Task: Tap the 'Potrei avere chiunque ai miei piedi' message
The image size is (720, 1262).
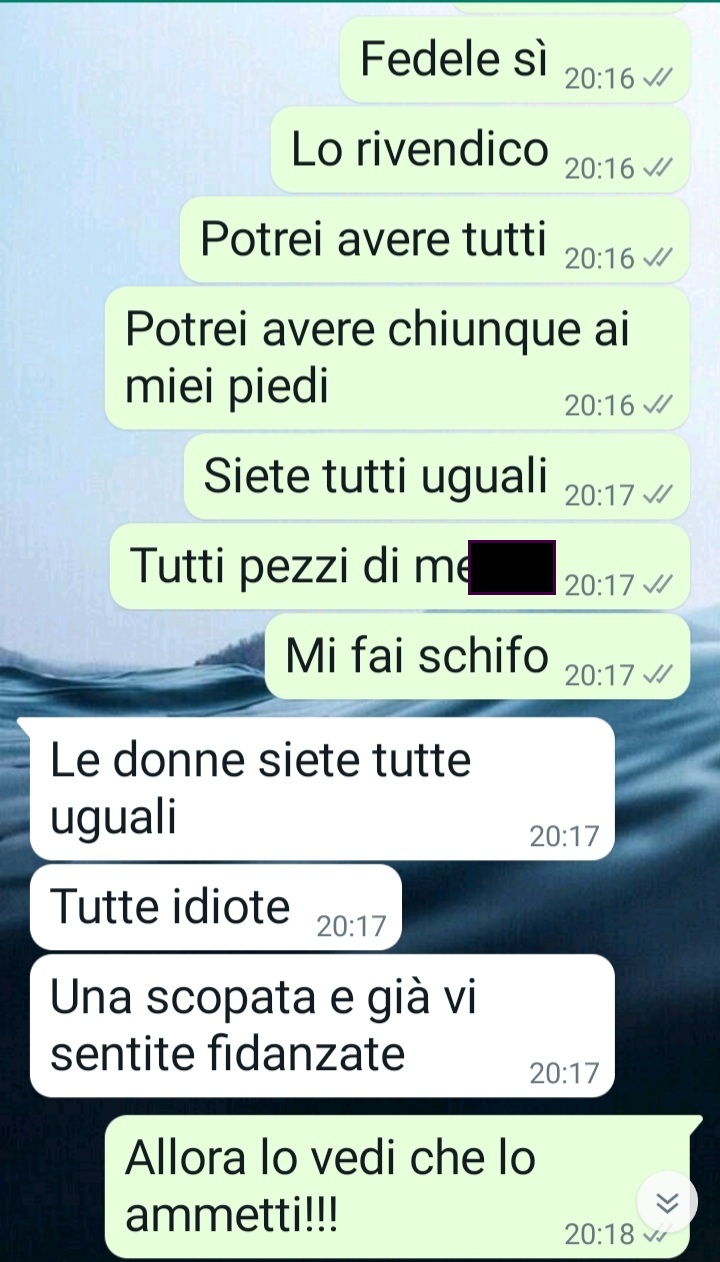Action: tap(398, 359)
